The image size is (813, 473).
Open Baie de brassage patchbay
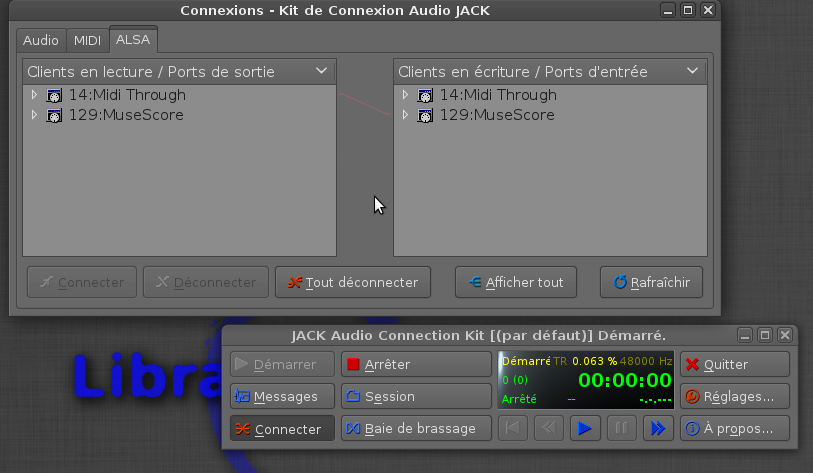point(416,428)
